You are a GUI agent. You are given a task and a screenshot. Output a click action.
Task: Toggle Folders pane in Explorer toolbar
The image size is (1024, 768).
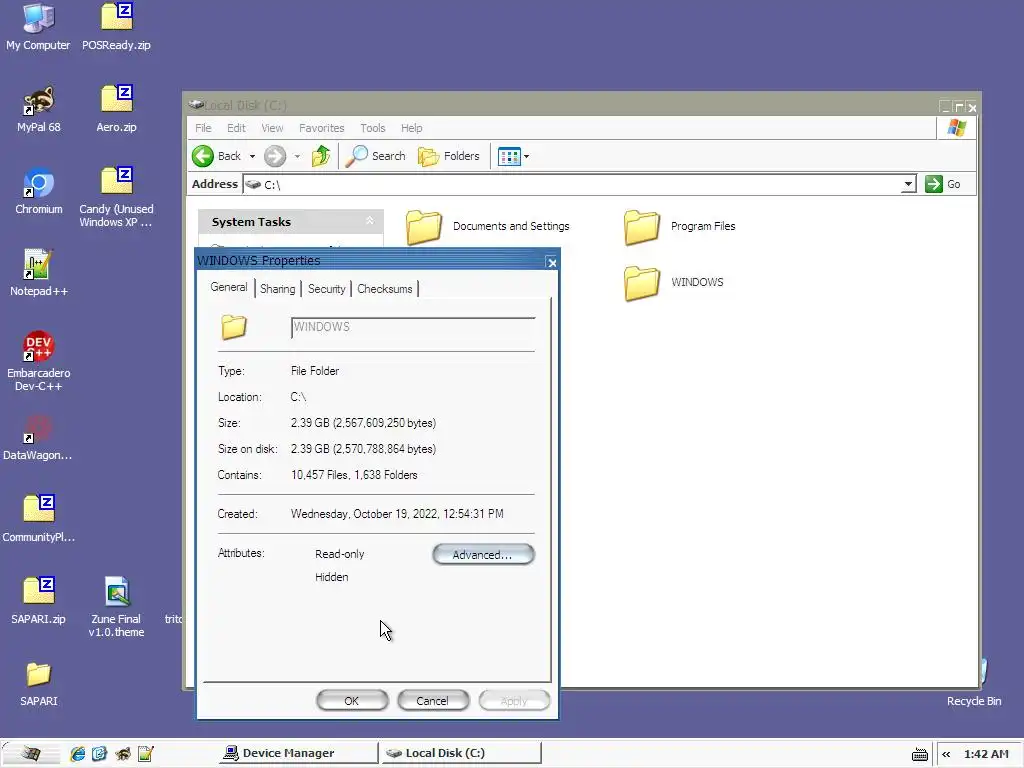pos(449,156)
